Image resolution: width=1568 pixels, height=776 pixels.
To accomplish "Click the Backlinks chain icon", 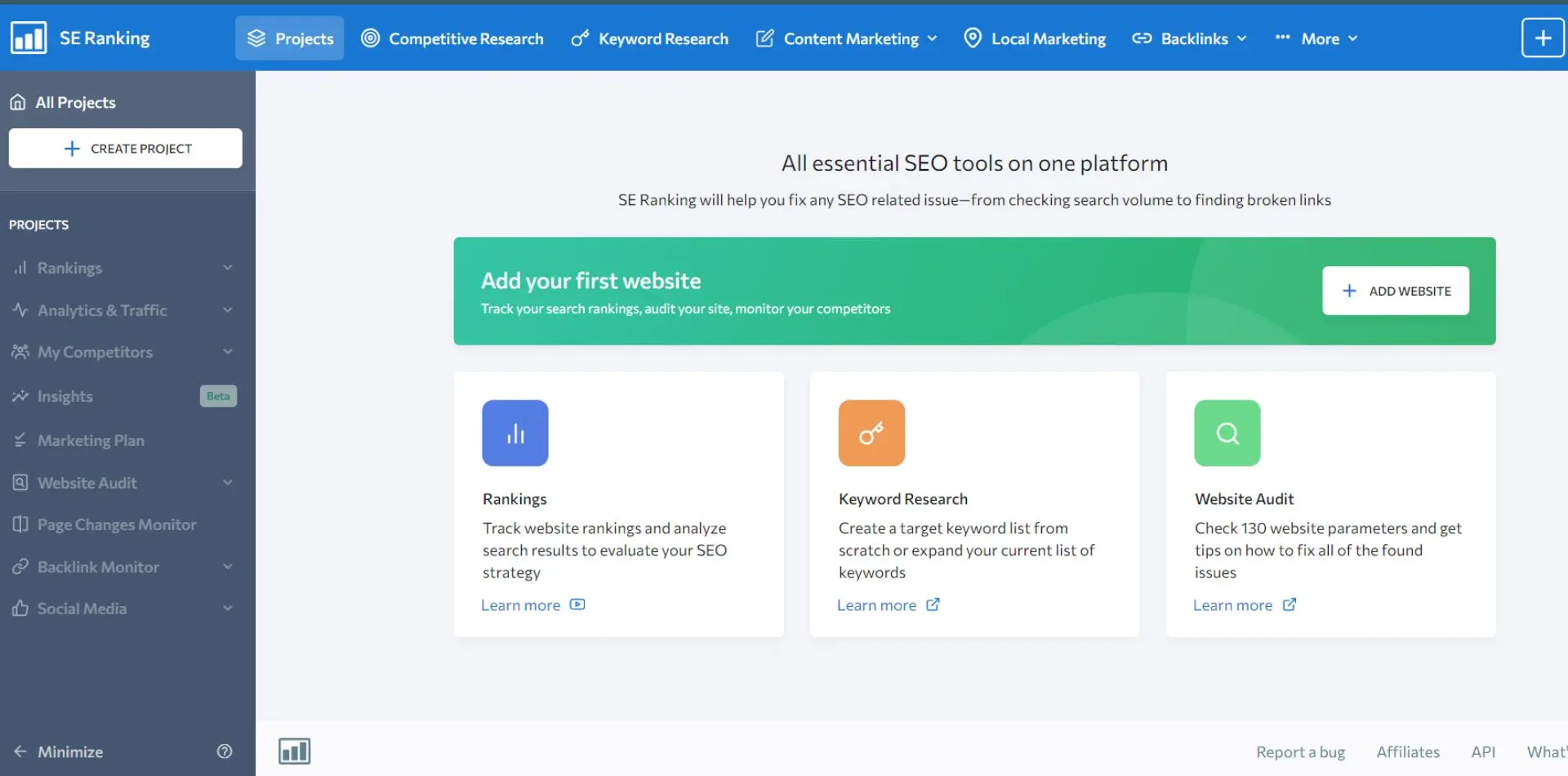I will click(x=1142, y=38).
